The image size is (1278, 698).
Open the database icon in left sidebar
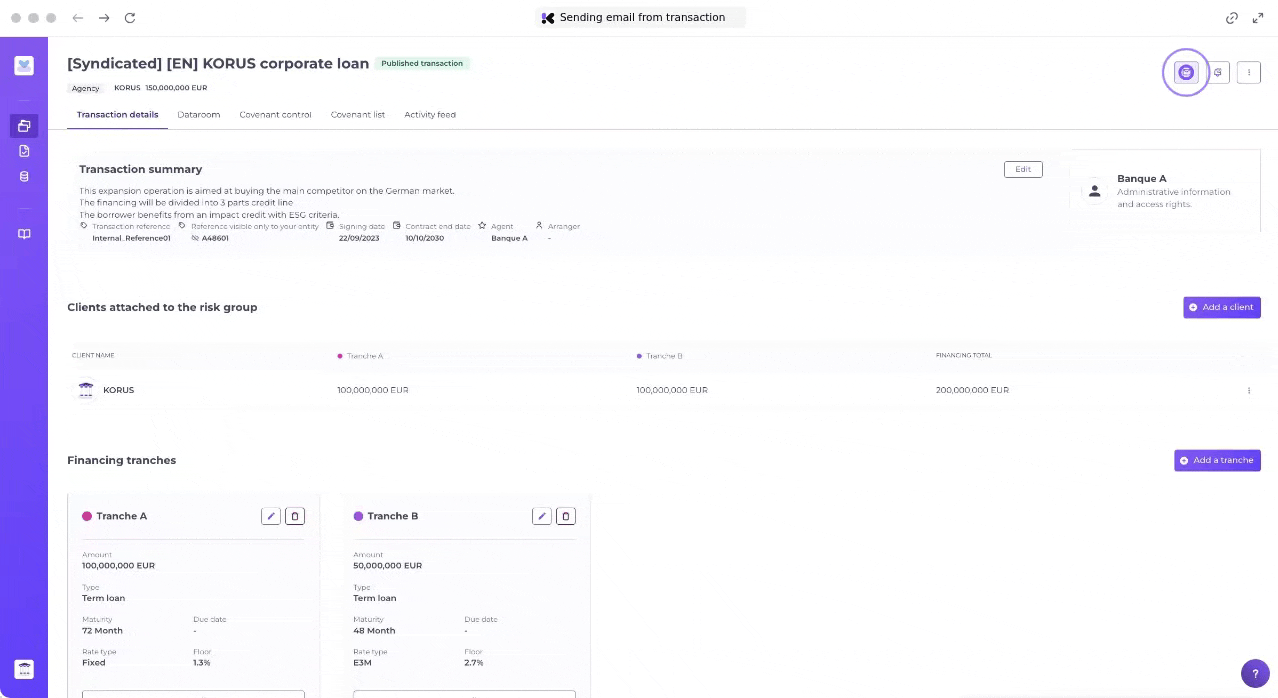coord(24,176)
